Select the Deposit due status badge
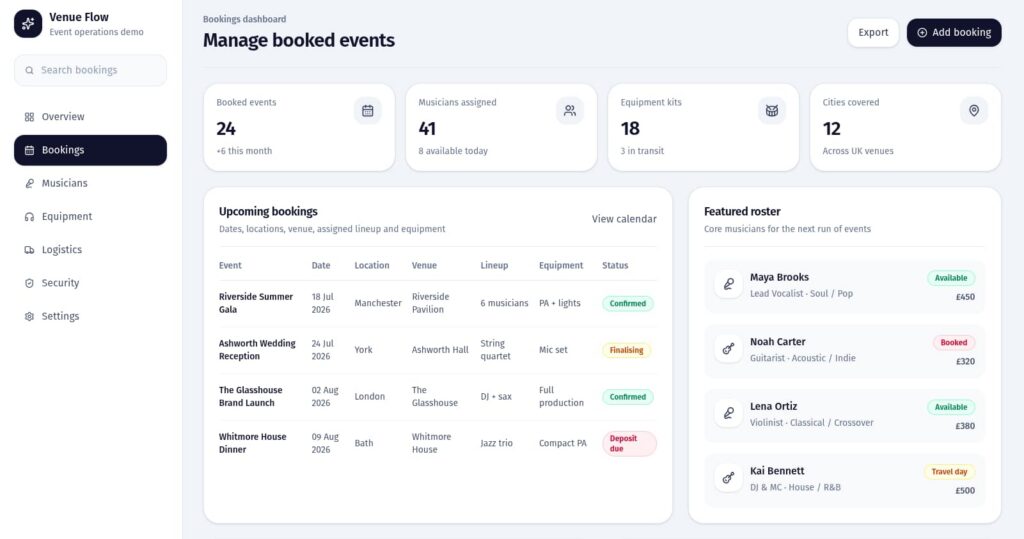This screenshot has width=1024, height=539. [629, 443]
